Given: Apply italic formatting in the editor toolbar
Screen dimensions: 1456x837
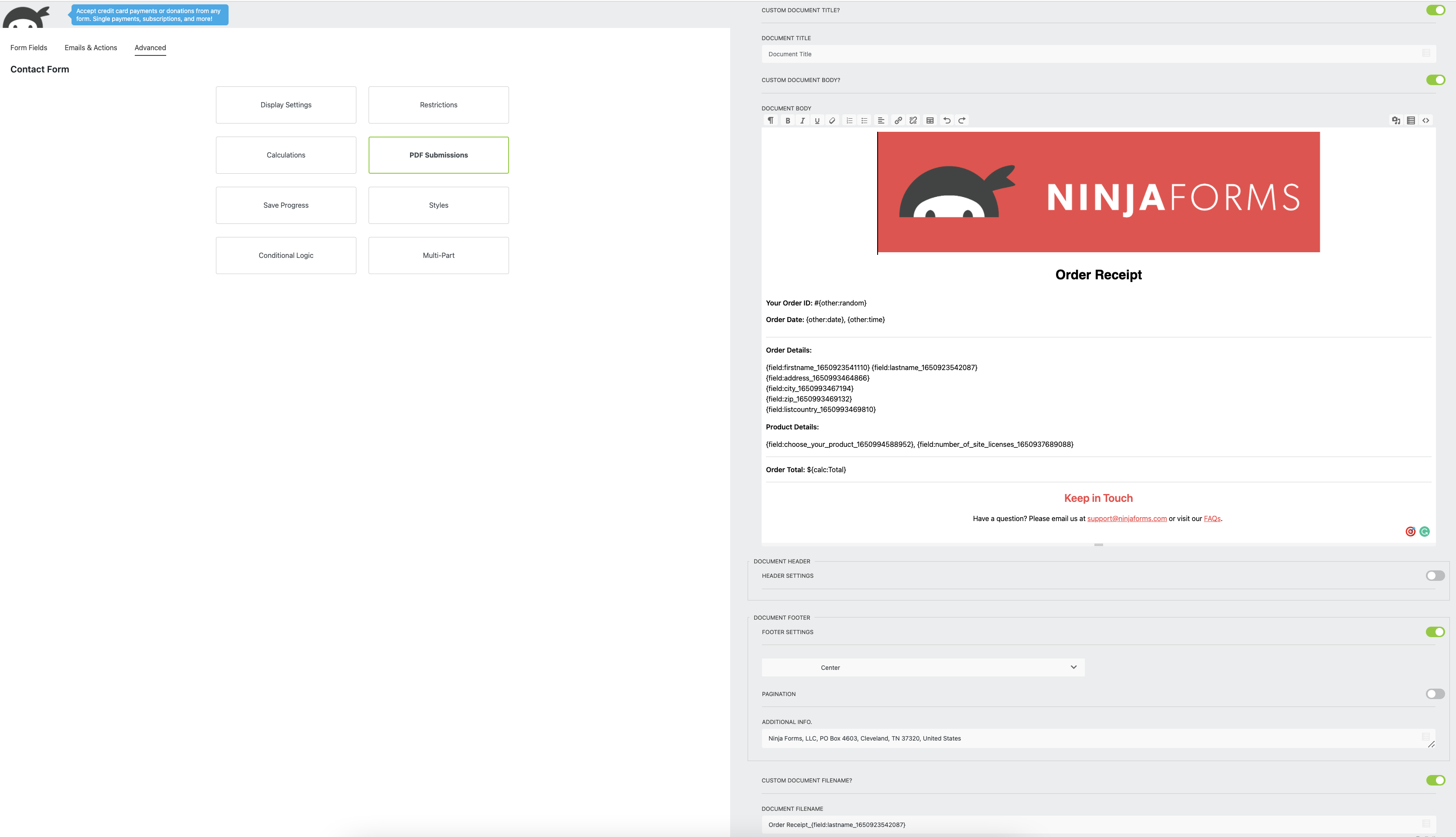Looking at the screenshot, I should (802, 120).
